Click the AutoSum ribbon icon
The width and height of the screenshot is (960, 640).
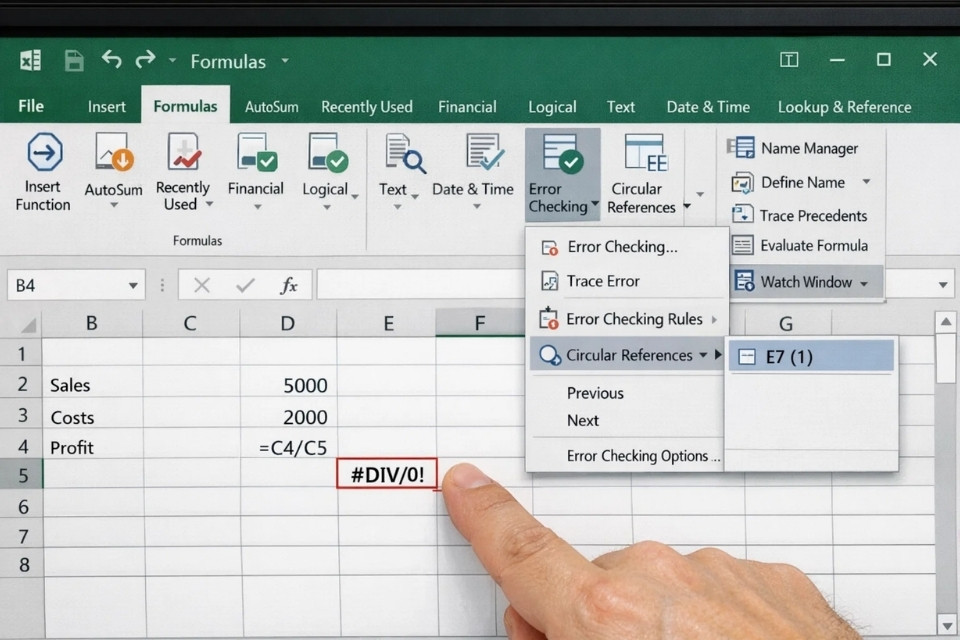tap(113, 153)
